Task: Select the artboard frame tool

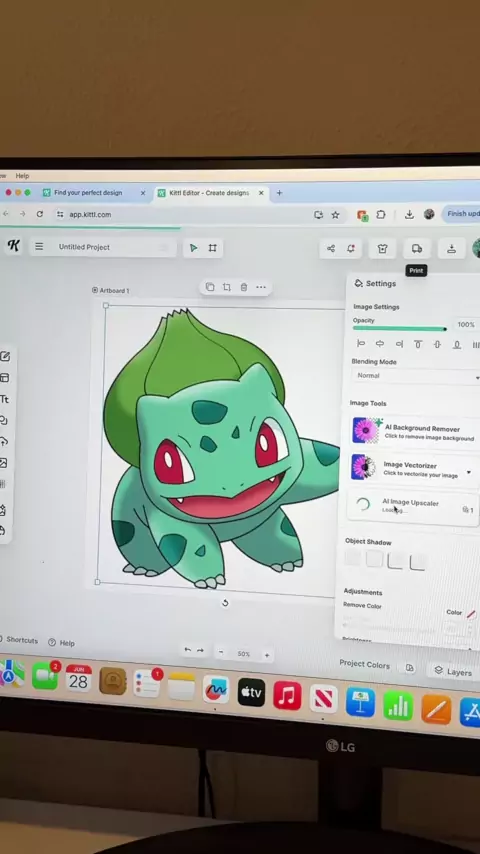Action: click(212, 248)
